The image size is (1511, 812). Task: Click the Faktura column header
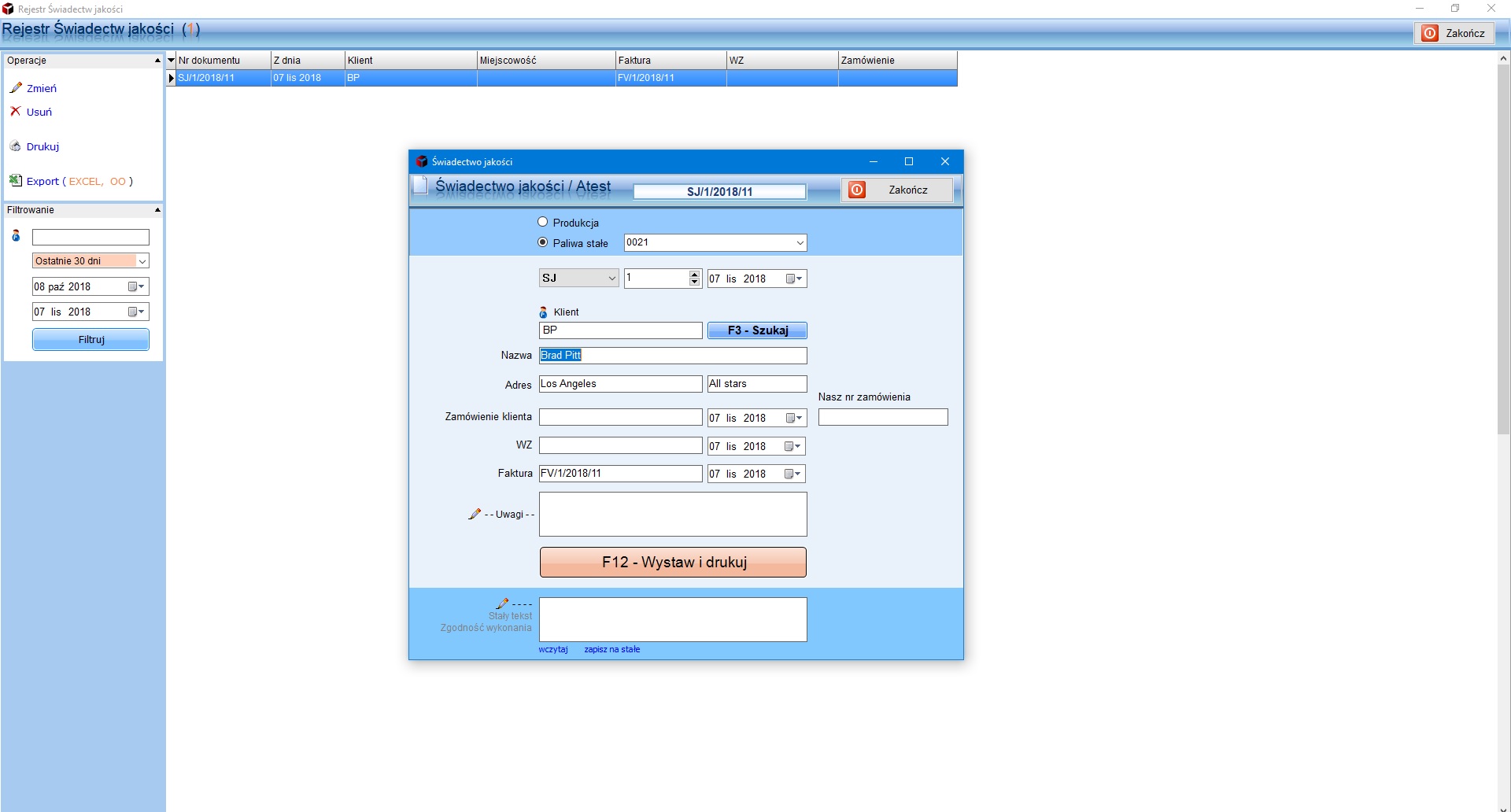point(670,61)
